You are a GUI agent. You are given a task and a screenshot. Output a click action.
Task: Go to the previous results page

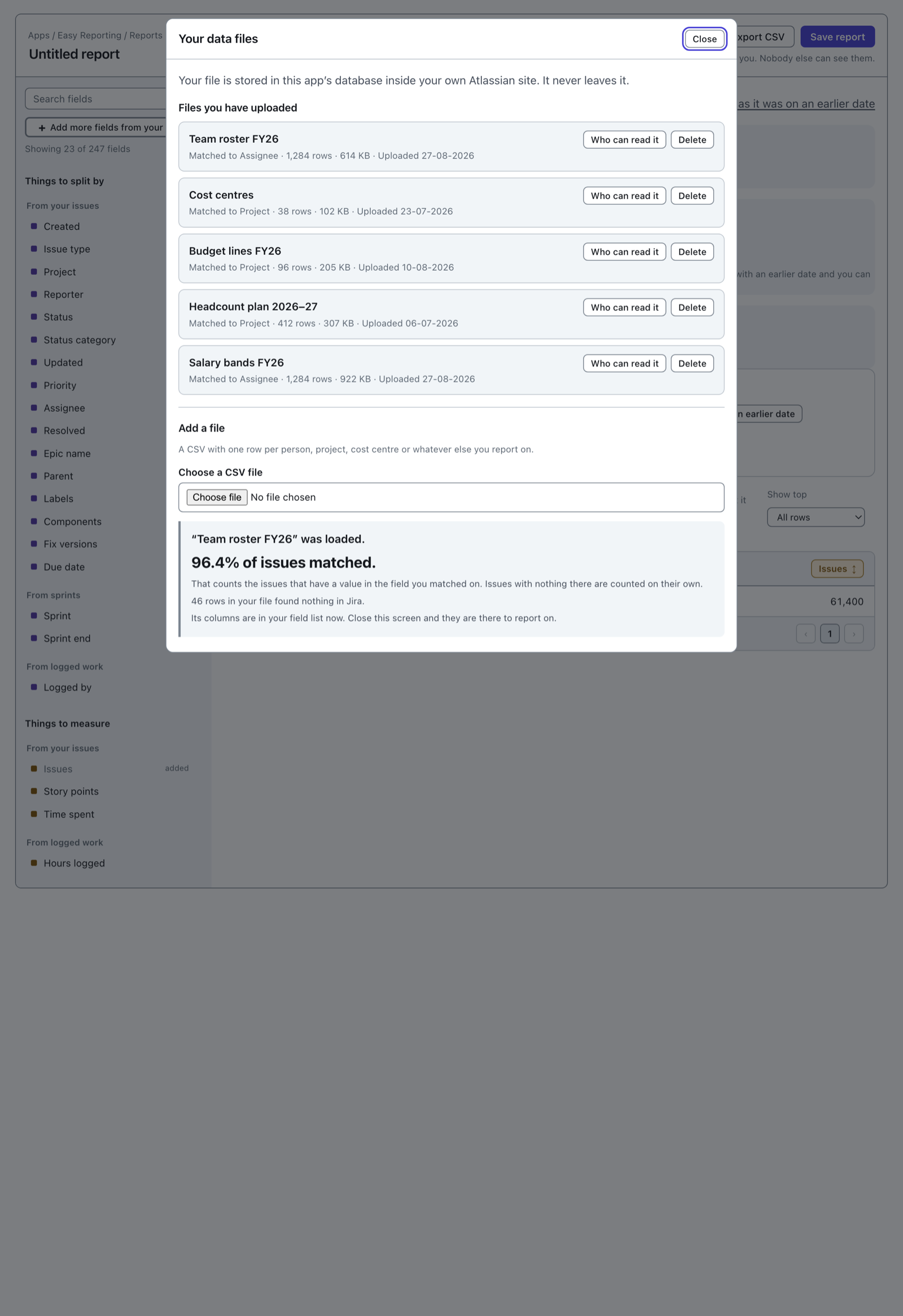(x=805, y=633)
